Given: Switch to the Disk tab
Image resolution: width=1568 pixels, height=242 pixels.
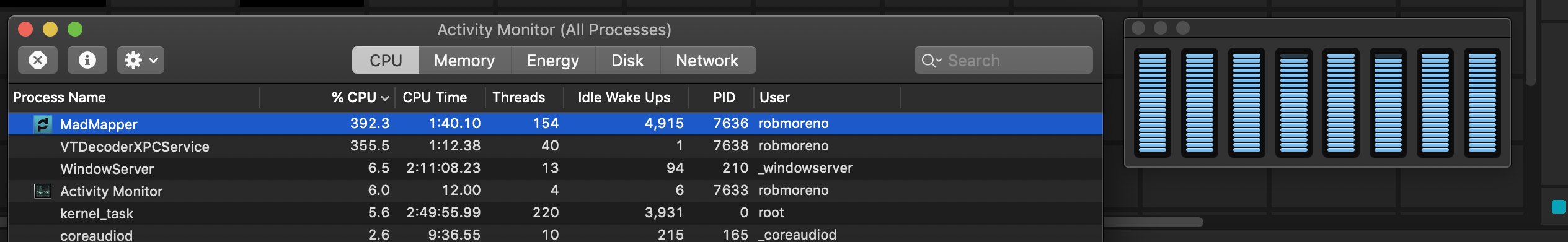Looking at the screenshot, I should pos(627,60).
